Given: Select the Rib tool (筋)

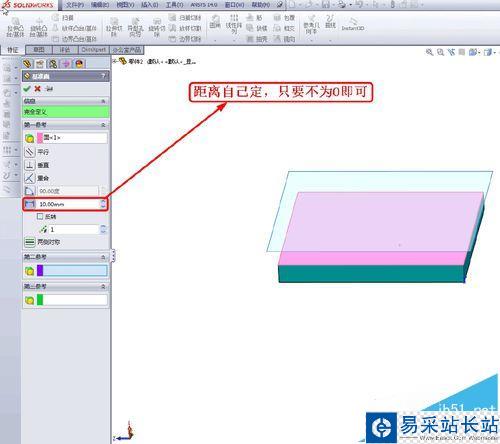Looking at the screenshot, I should (254, 18).
